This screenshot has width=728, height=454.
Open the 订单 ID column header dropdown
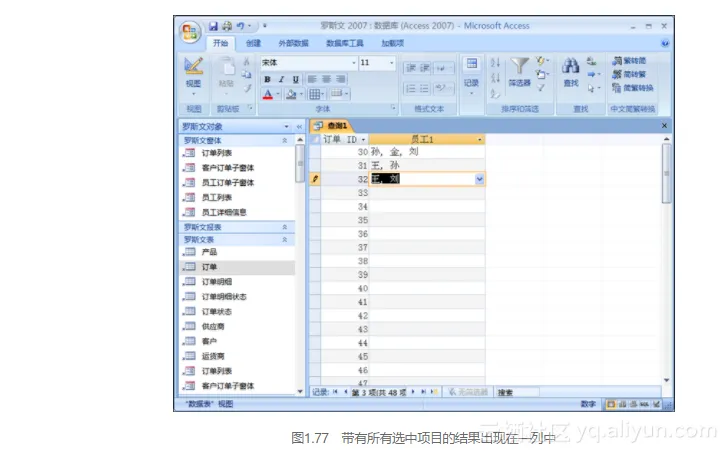[363, 140]
